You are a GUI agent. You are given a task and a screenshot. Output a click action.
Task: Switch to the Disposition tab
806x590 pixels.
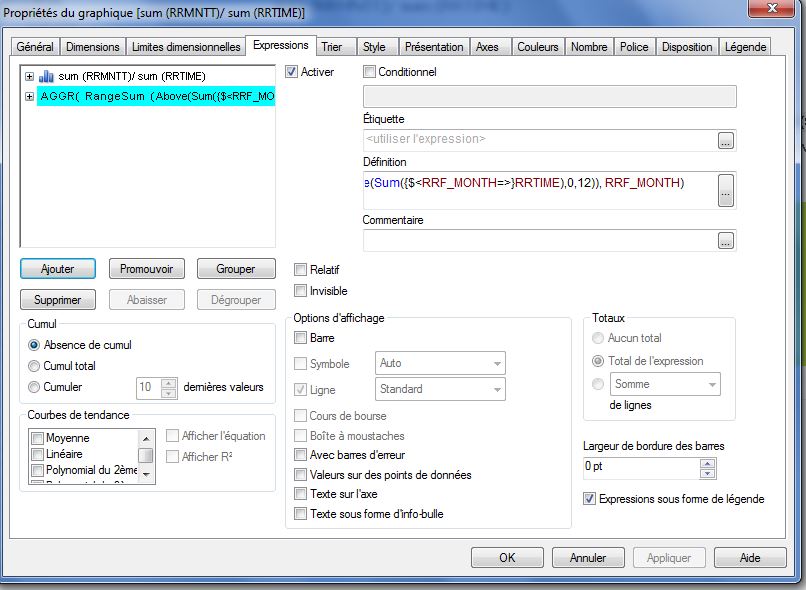[687, 47]
